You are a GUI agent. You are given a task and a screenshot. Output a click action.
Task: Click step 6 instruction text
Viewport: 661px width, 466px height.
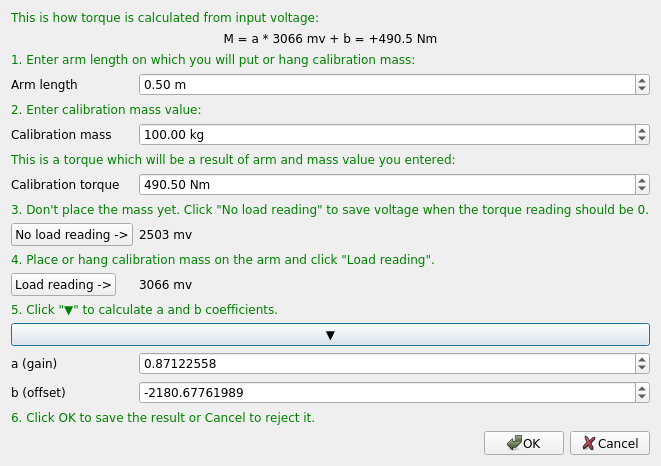click(x=163, y=418)
